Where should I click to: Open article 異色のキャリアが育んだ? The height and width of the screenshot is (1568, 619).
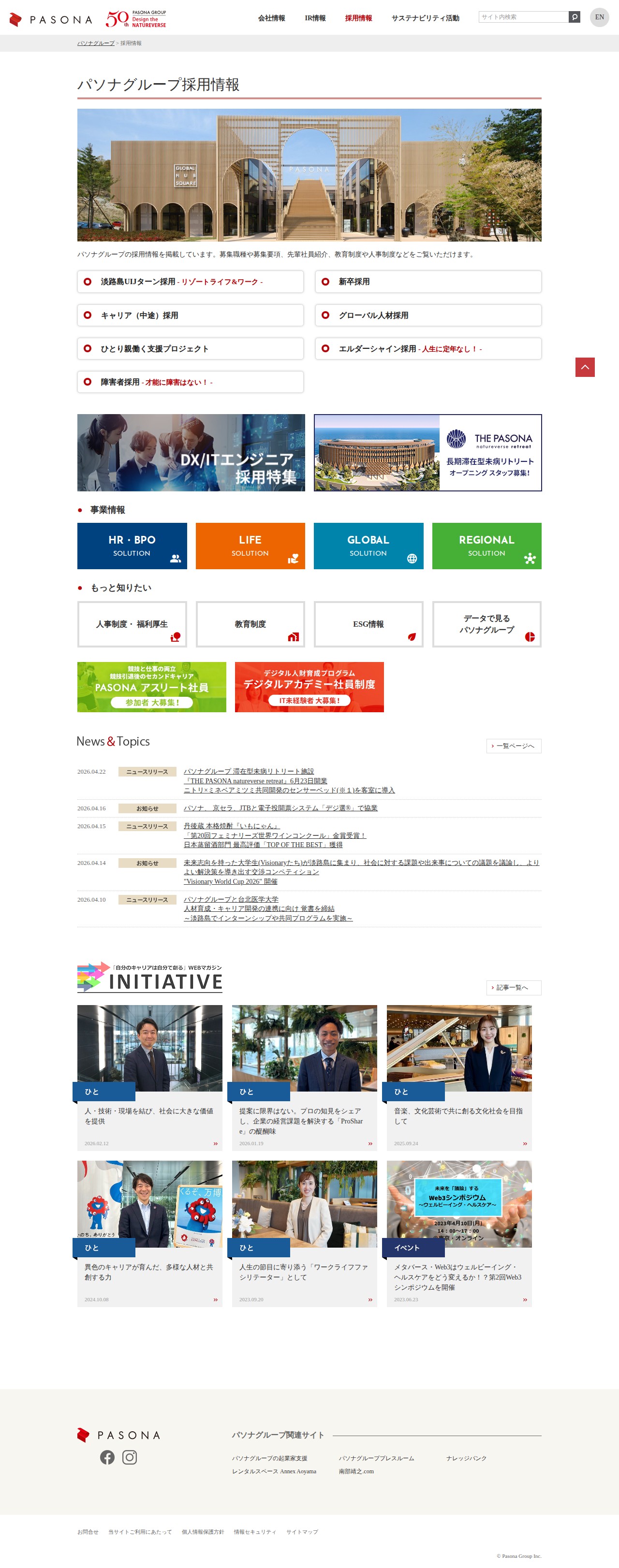pos(150,1233)
